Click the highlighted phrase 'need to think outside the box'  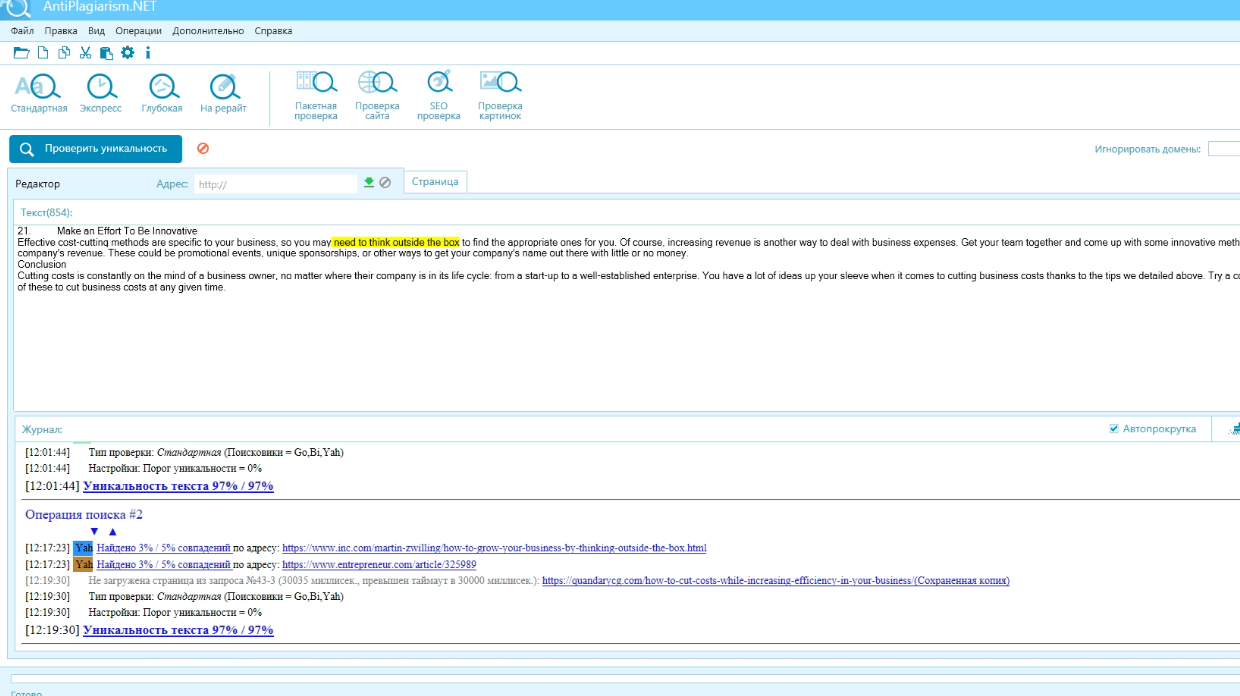point(396,242)
